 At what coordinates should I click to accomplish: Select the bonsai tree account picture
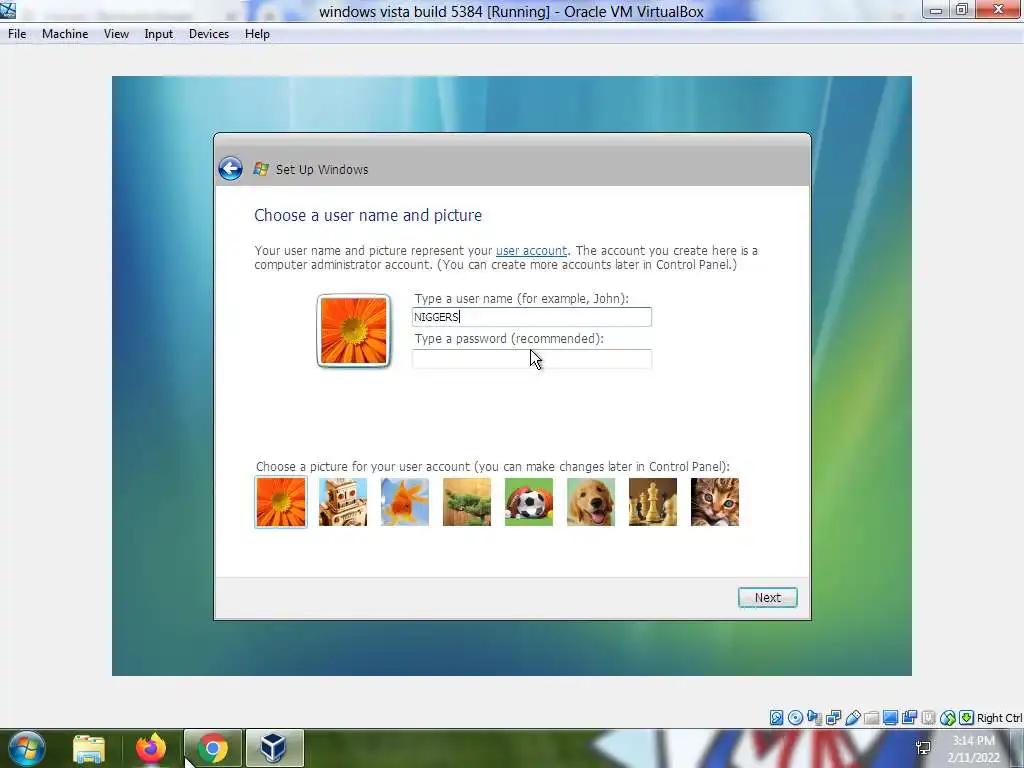pyautogui.click(x=467, y=502)
